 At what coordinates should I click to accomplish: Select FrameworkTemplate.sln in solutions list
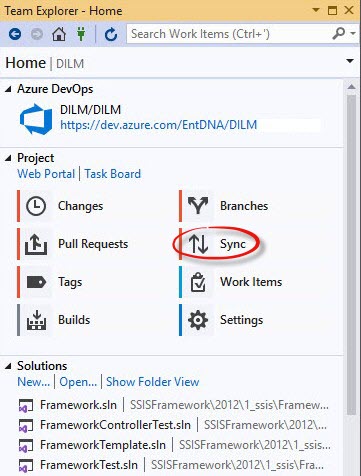click(x=103, y=445)
